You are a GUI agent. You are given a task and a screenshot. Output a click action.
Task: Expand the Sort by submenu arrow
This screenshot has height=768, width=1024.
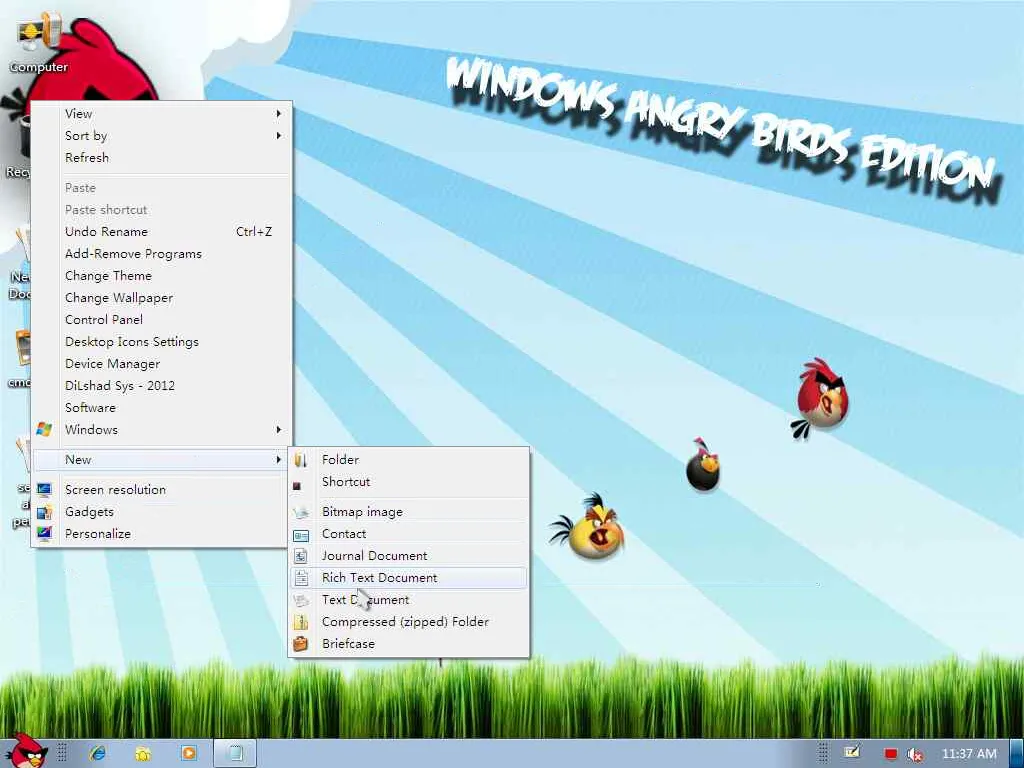[279, 136]
